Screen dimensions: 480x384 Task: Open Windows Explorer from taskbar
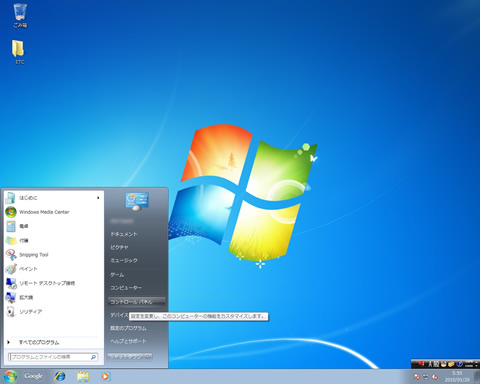tap(83, 377)
